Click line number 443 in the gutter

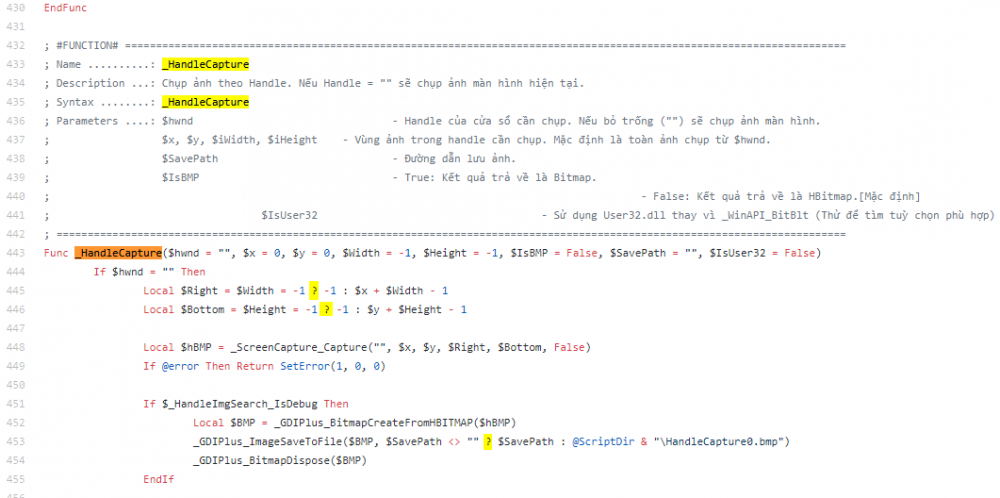pyautogui.click(x=14, y=253)
